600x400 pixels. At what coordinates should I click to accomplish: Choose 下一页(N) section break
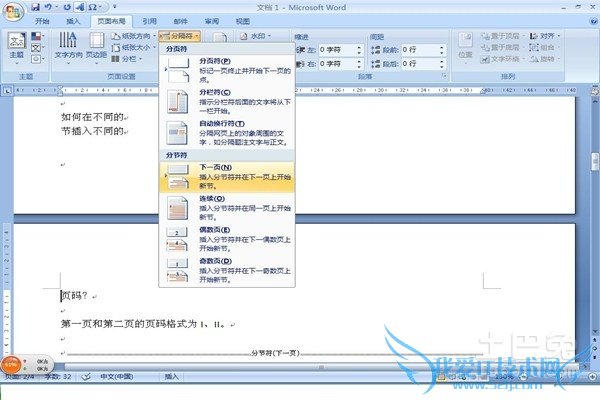click(x=227, y=176)
